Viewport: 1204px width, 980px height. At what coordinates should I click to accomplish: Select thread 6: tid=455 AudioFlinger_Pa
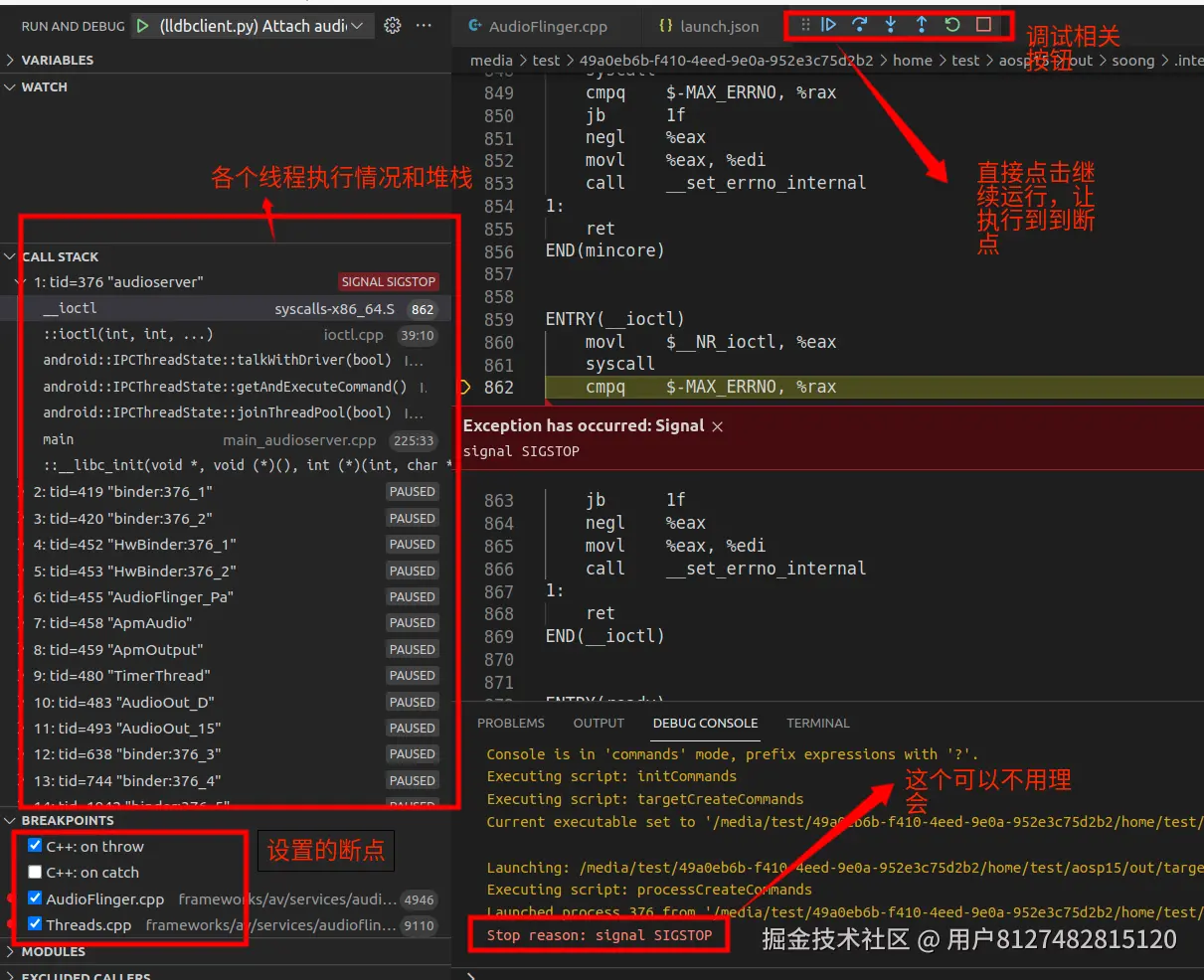226,596
